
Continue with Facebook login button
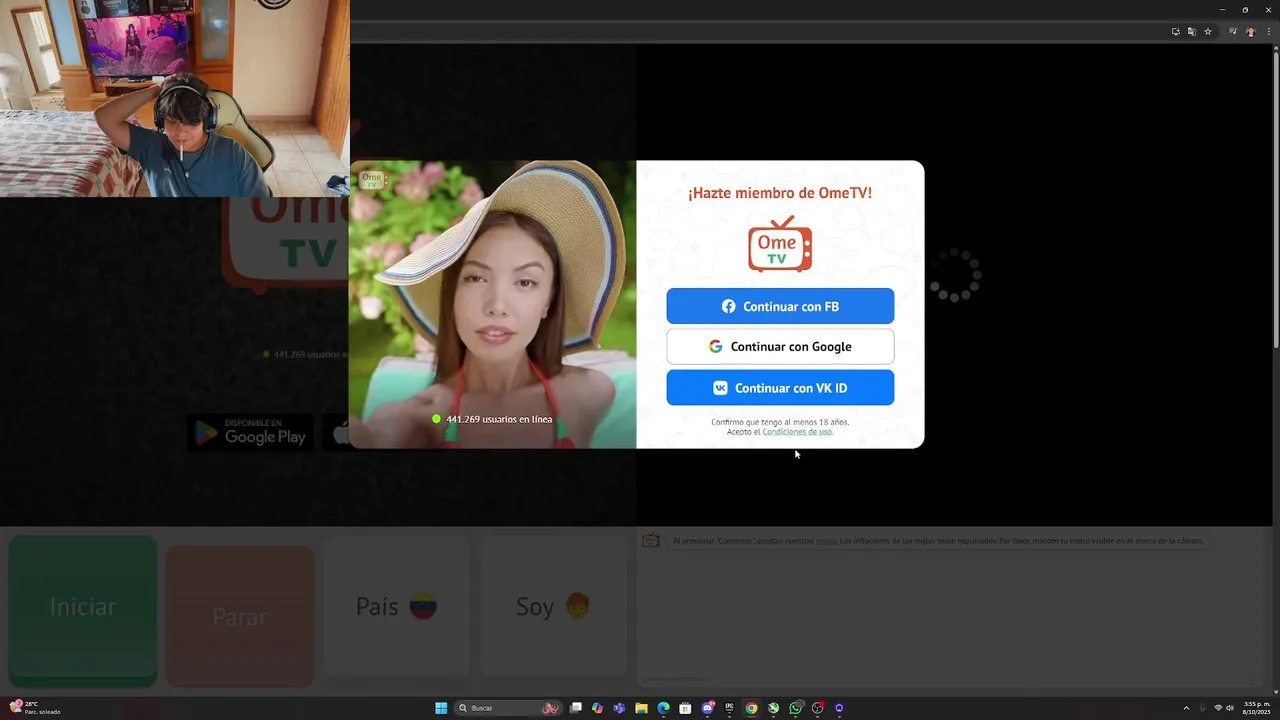click(x=780, y=306)
